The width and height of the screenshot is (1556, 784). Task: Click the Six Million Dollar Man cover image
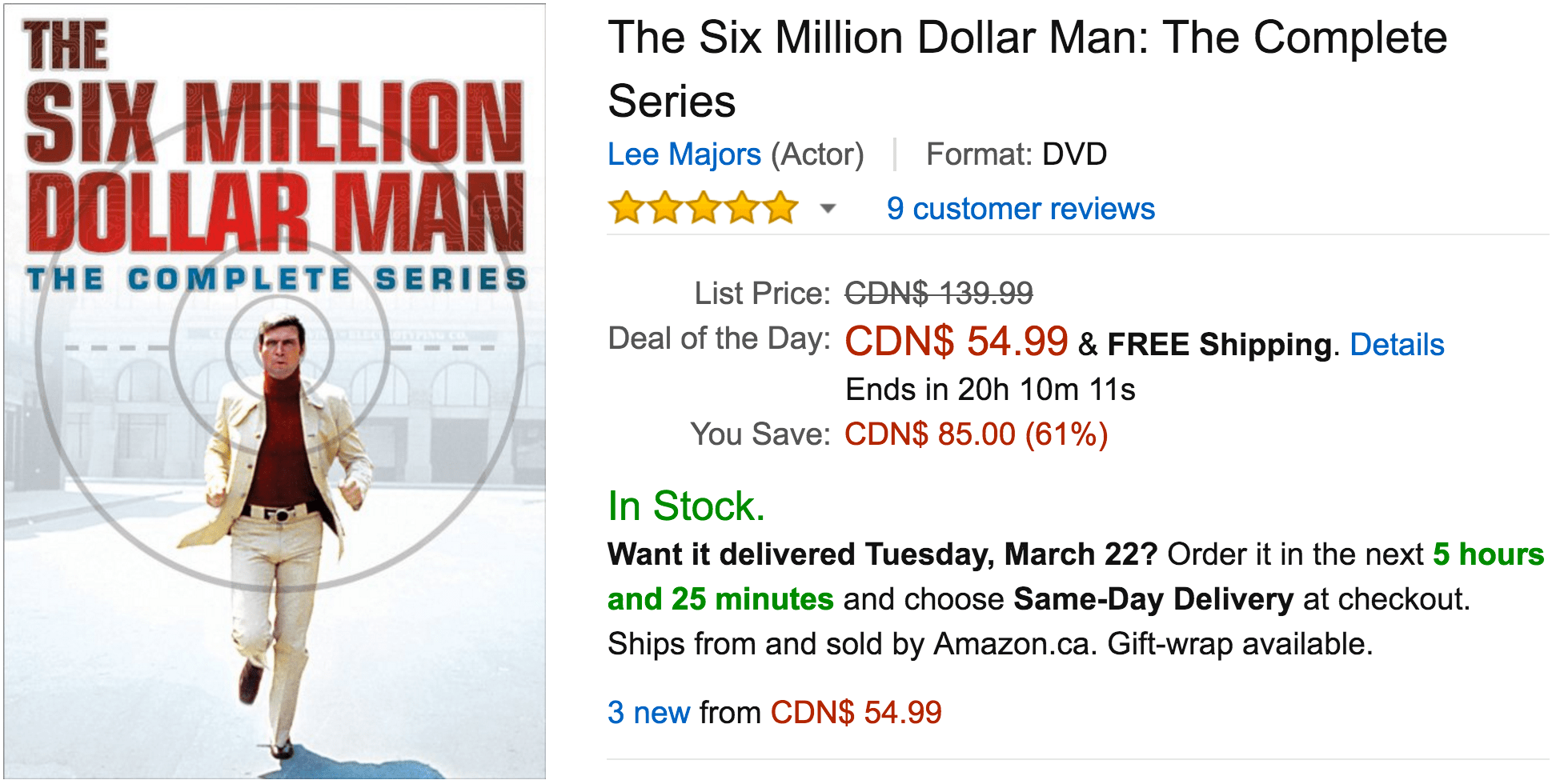(276, 390)
